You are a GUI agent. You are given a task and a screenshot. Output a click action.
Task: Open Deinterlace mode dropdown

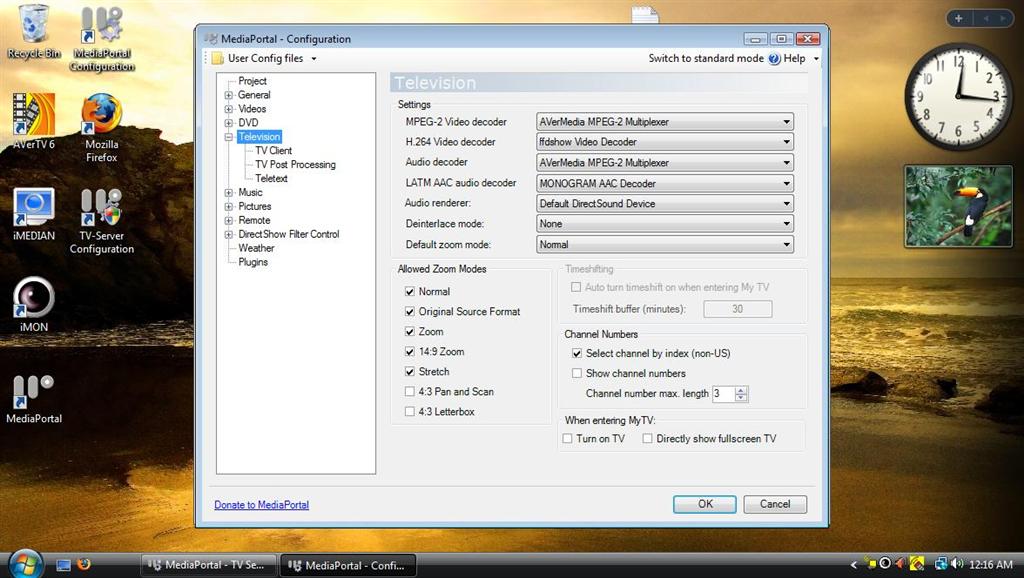click(665, 224)
